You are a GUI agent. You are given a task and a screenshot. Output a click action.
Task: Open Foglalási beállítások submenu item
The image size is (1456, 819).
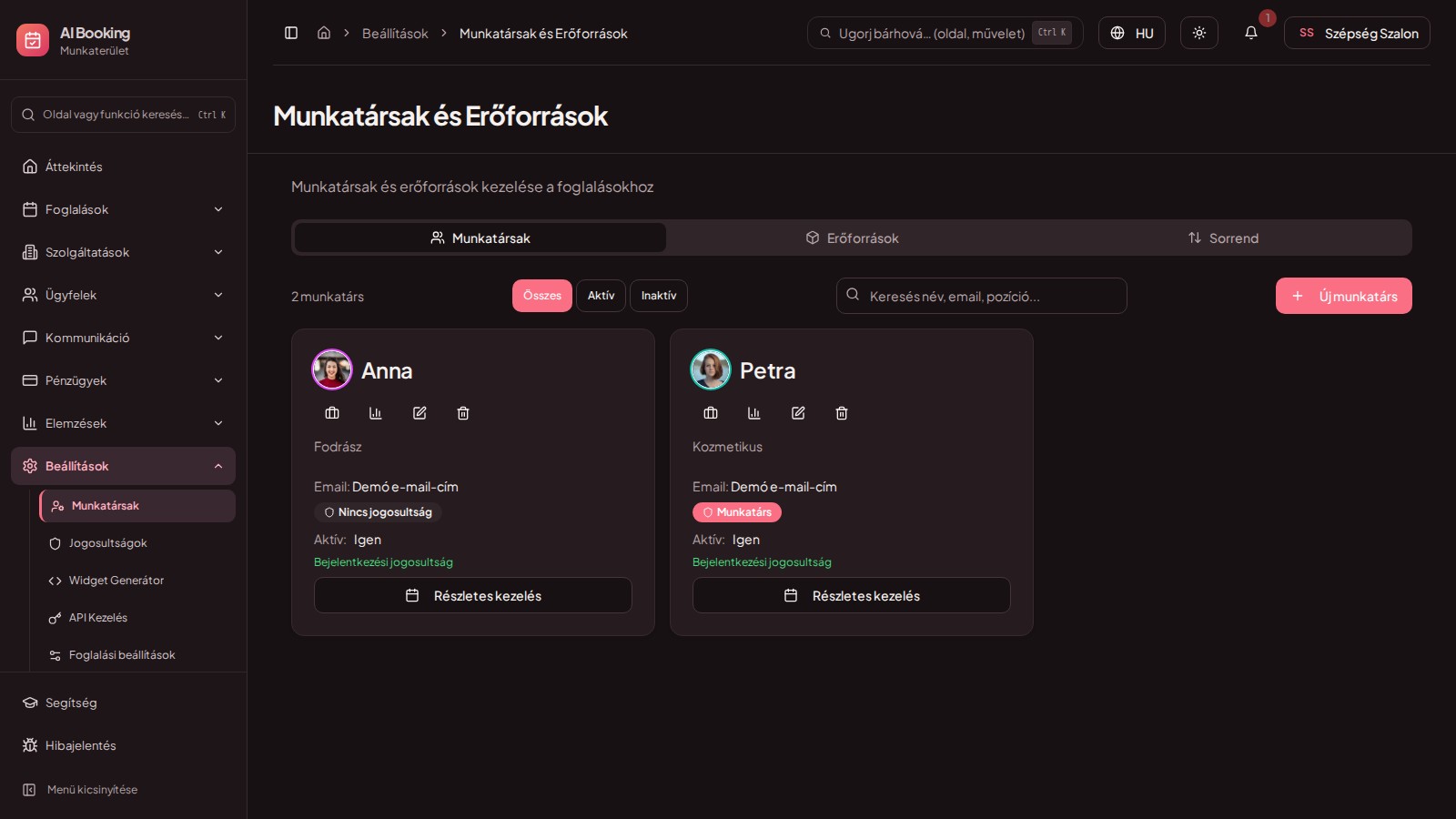point(137,655)
